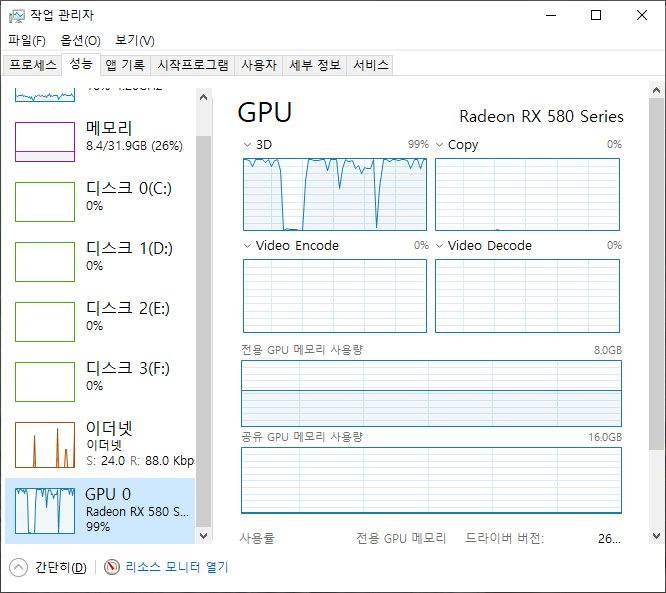Click the 전용 GPU 메모리 사용량 graph
Viewport: 666px width, 593px height.
[431, 393]
